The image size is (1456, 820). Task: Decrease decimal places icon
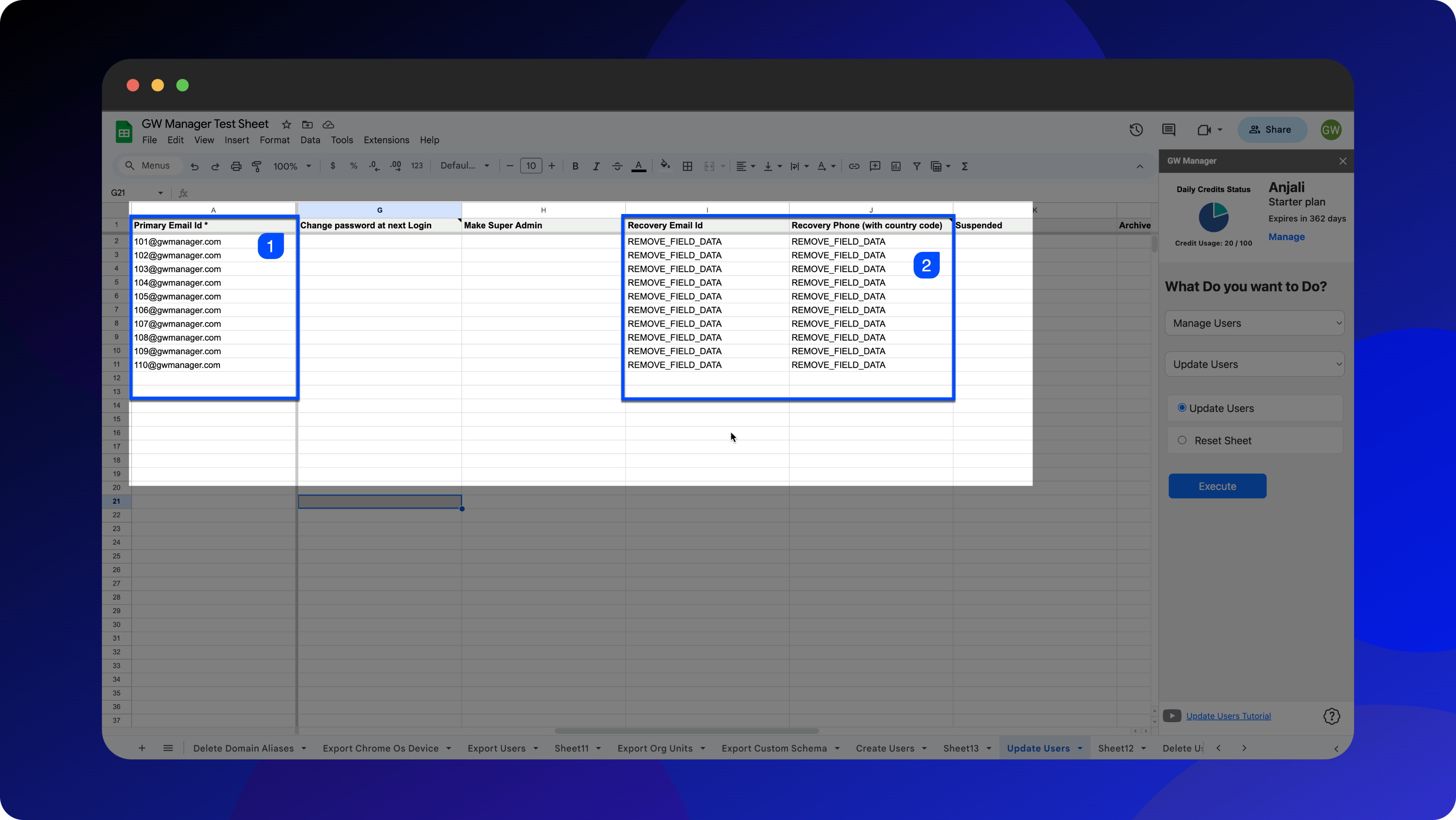click(x=373, y=166)
